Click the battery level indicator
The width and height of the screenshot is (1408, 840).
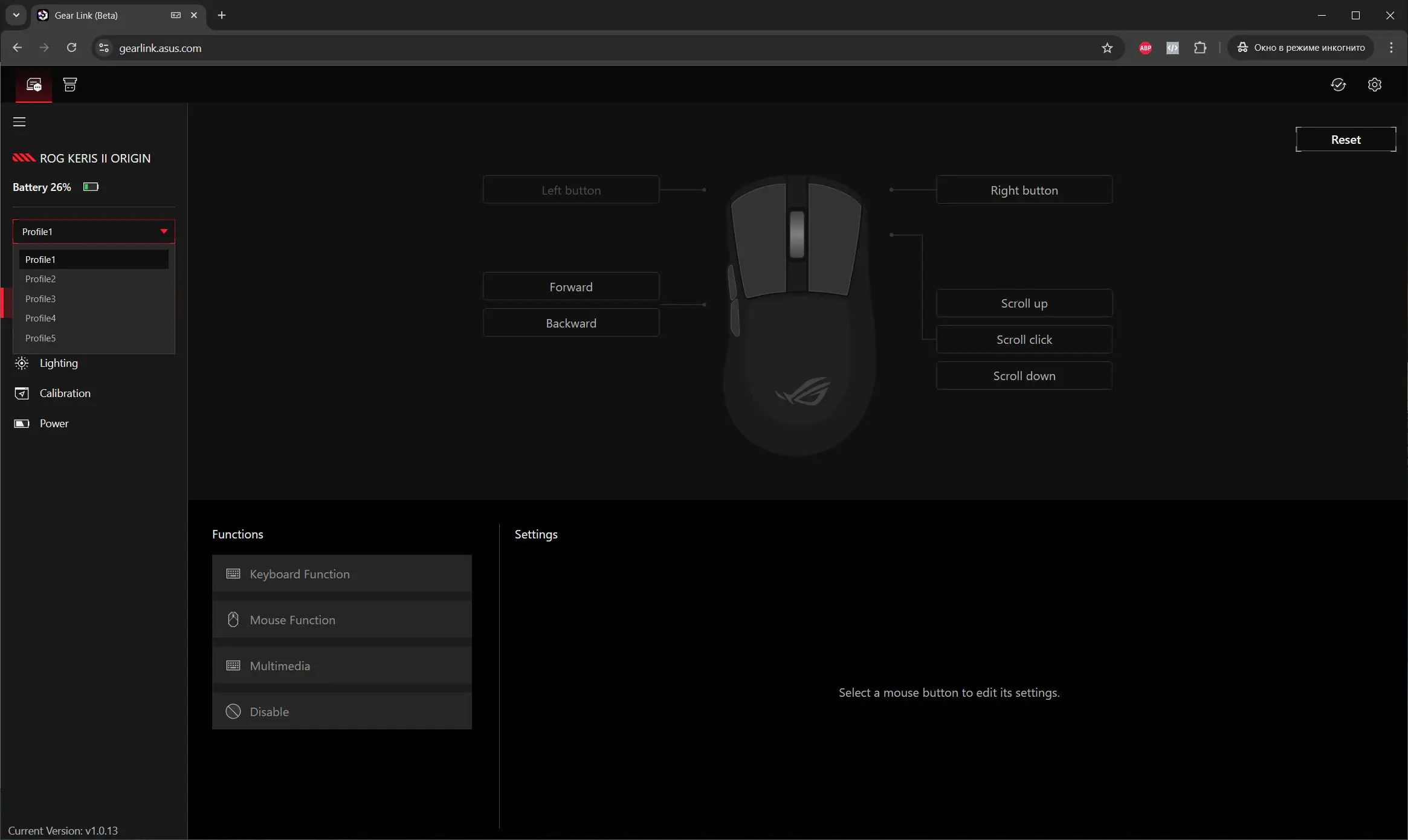click(90, 187)
